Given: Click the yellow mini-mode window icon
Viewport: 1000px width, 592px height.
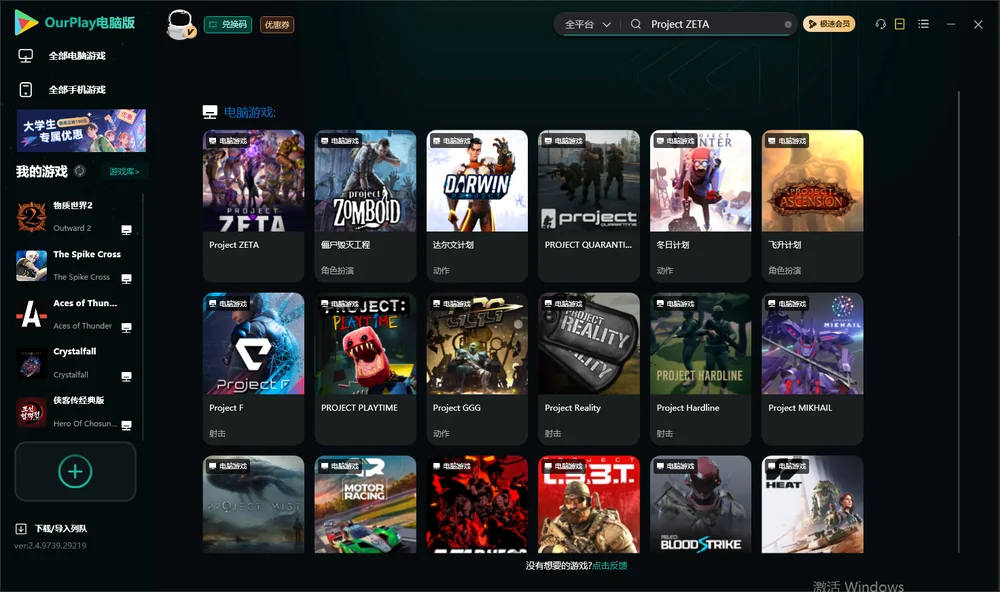Looking at the screenshot, I should 900,24.
